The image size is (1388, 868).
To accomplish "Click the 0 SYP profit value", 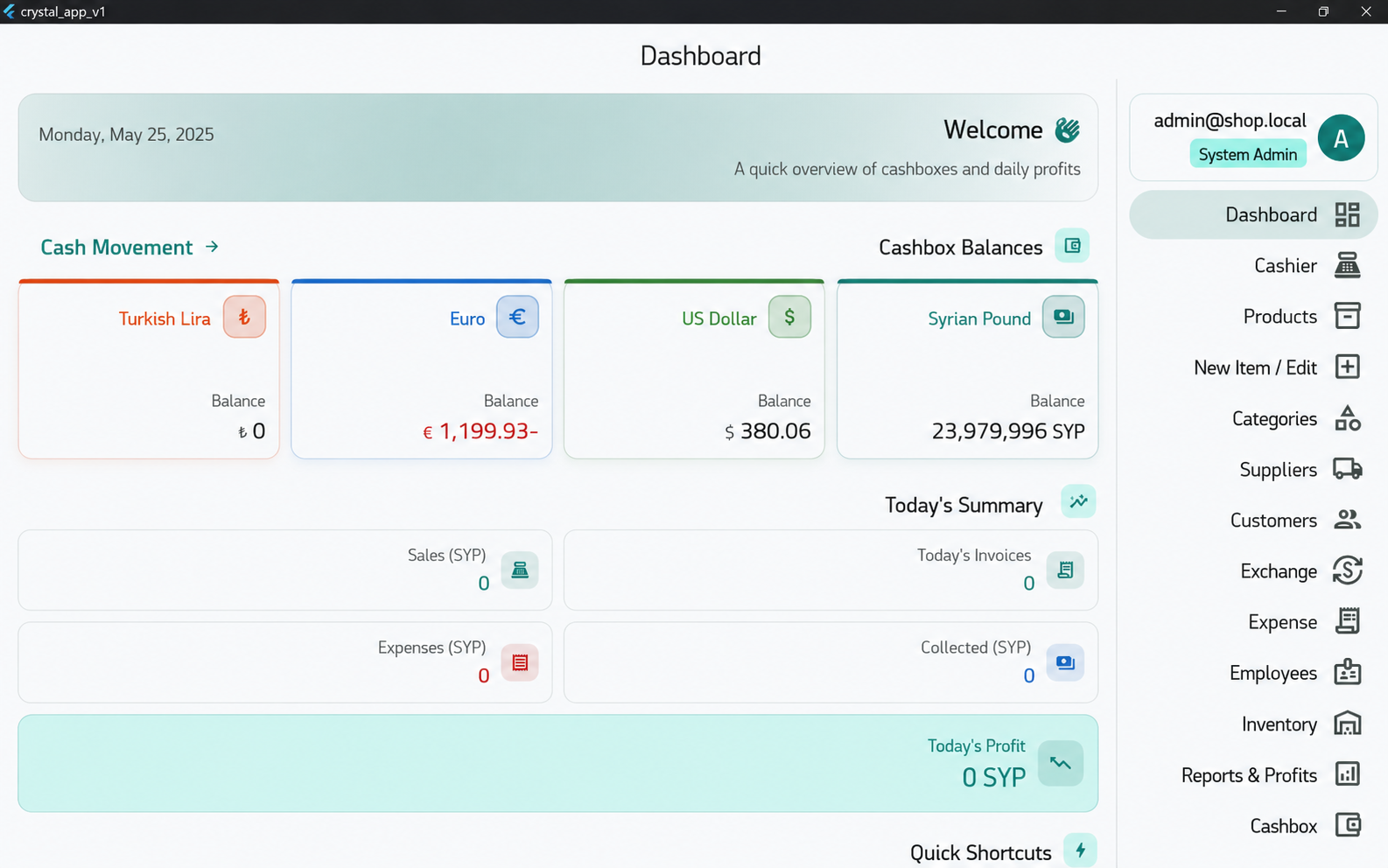I will [x=993, y=777].
